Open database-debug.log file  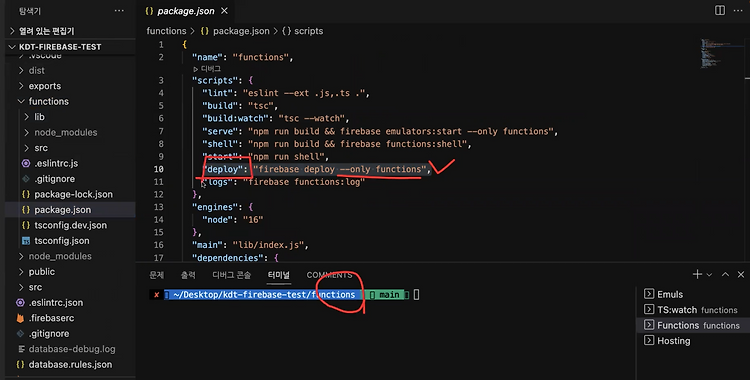pyautogui.click(x=72, y=349)
